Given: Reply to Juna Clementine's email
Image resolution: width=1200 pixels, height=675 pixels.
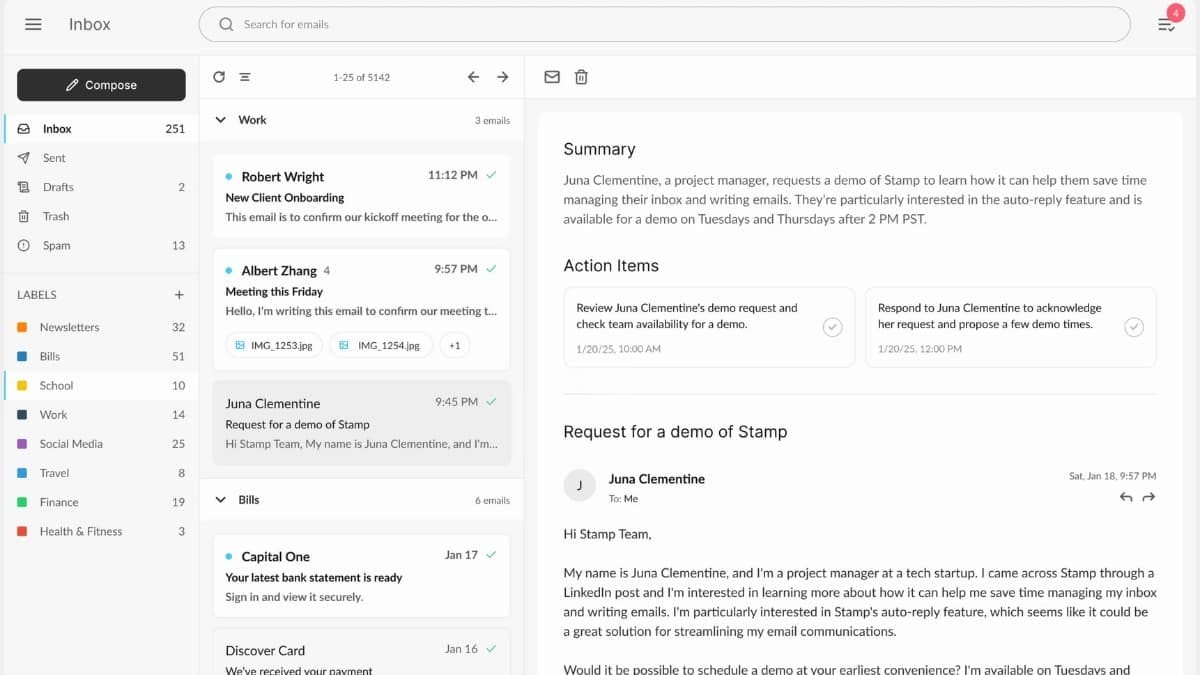Looking at the screenshot, I should (1126, 497).
